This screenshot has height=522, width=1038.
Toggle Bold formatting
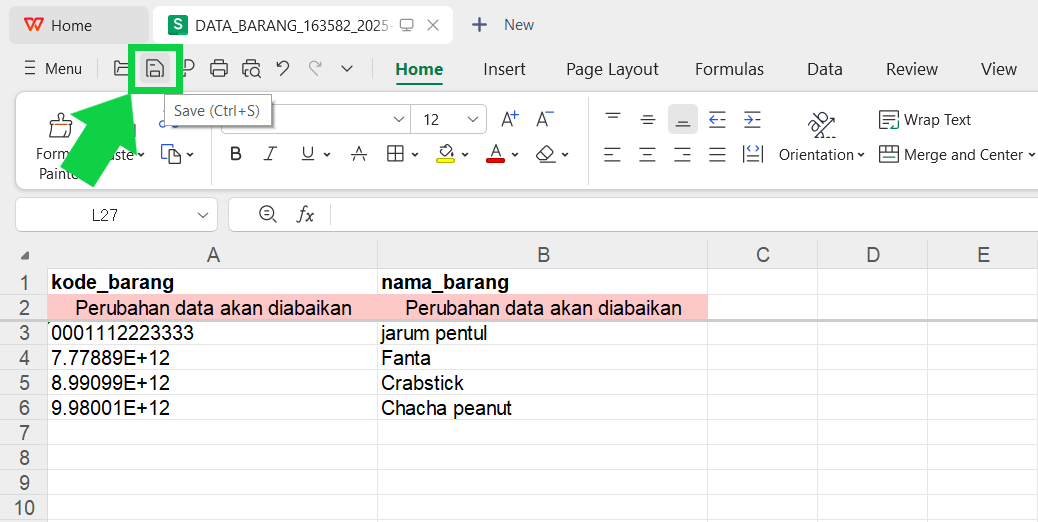(235, 154)
